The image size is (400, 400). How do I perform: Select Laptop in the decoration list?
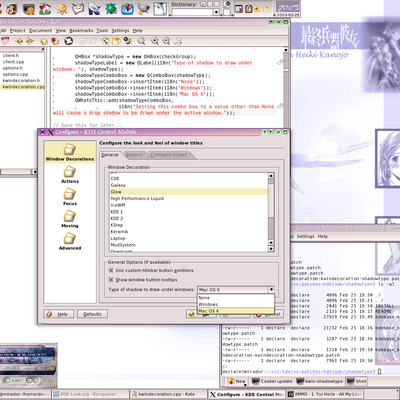(189, 238)
